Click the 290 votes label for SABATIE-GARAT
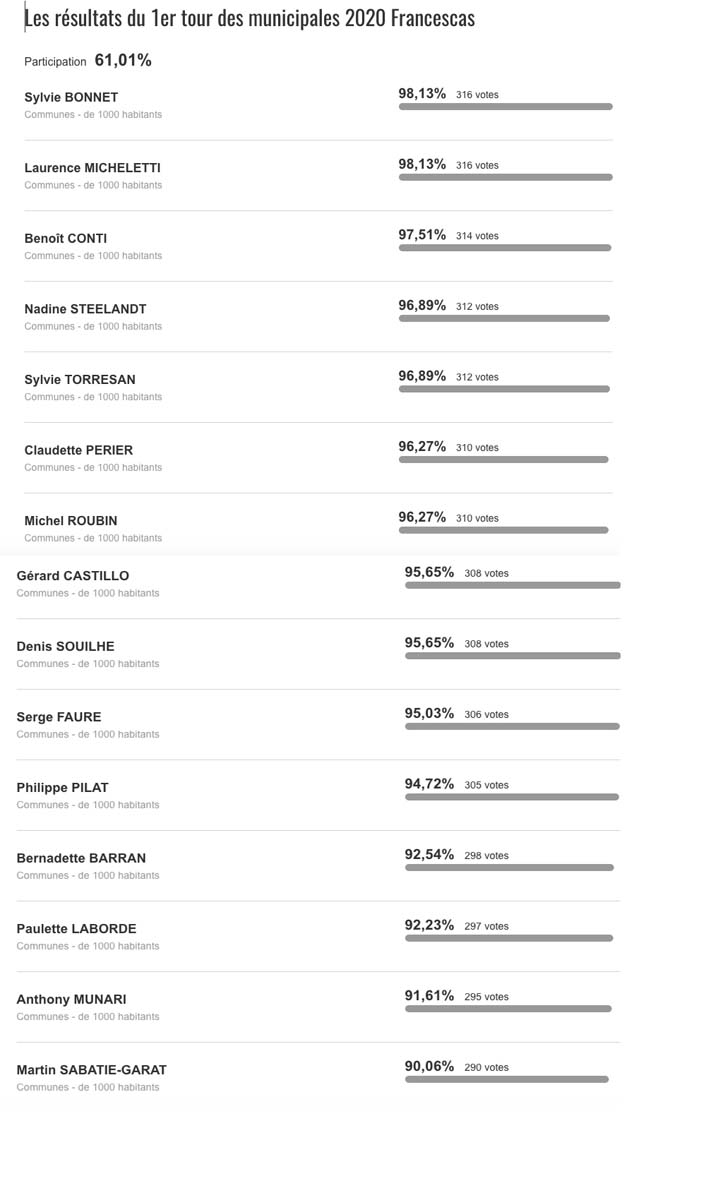The width and height of the screenshot is (706, 1200). pyautogui.click(x=486, y=1067)
